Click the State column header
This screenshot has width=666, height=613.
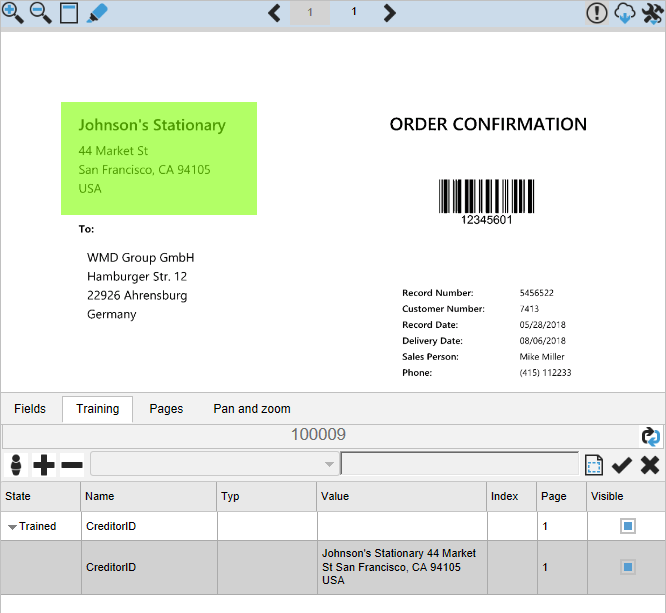41,496
